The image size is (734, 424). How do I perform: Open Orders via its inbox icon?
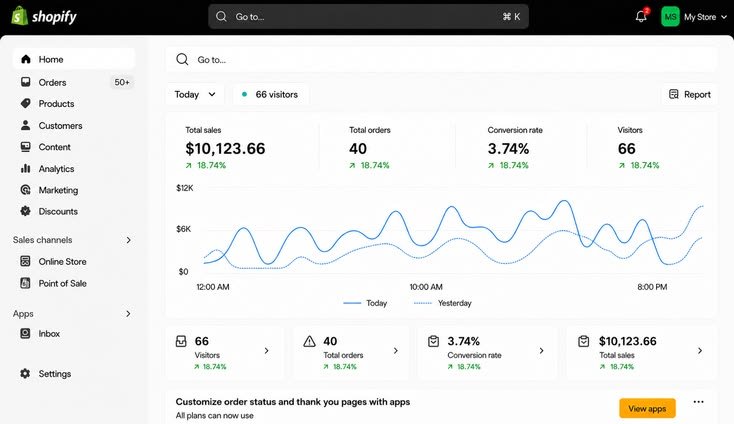pos(25,82)
